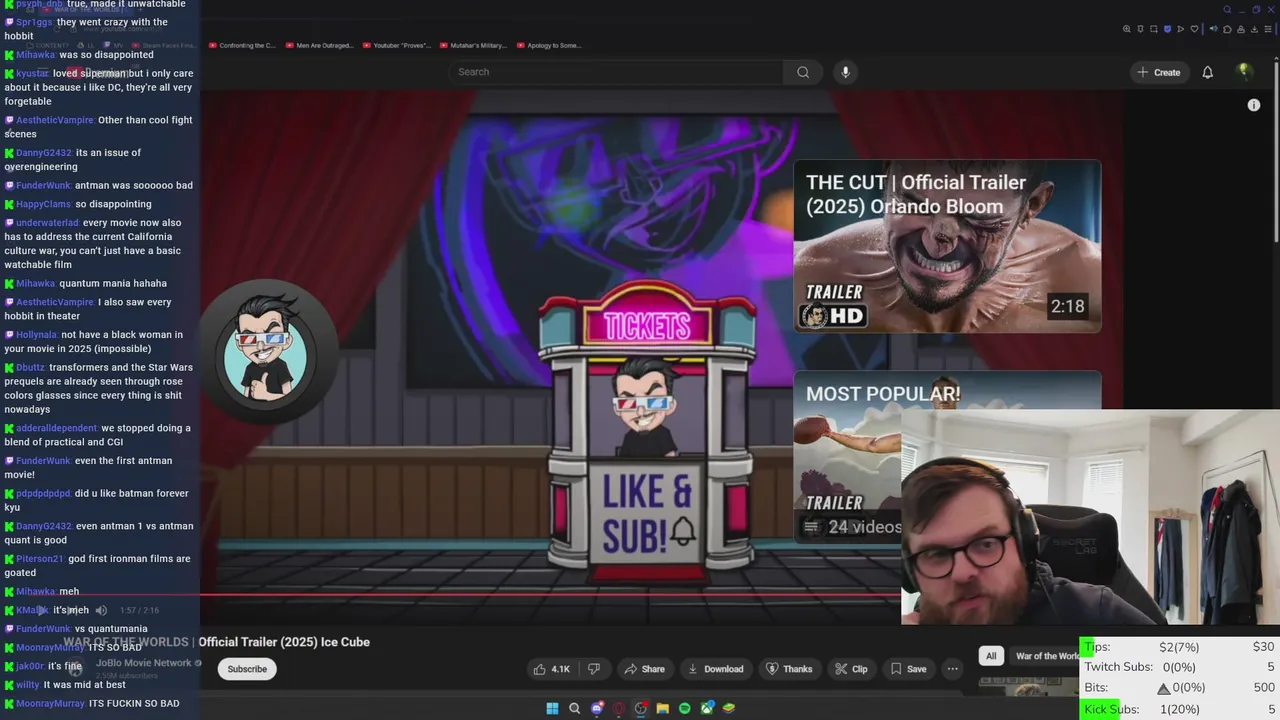Screen dimensions: 1280x720
Task: Save the video to a playlist
Action: click(908, 669)
